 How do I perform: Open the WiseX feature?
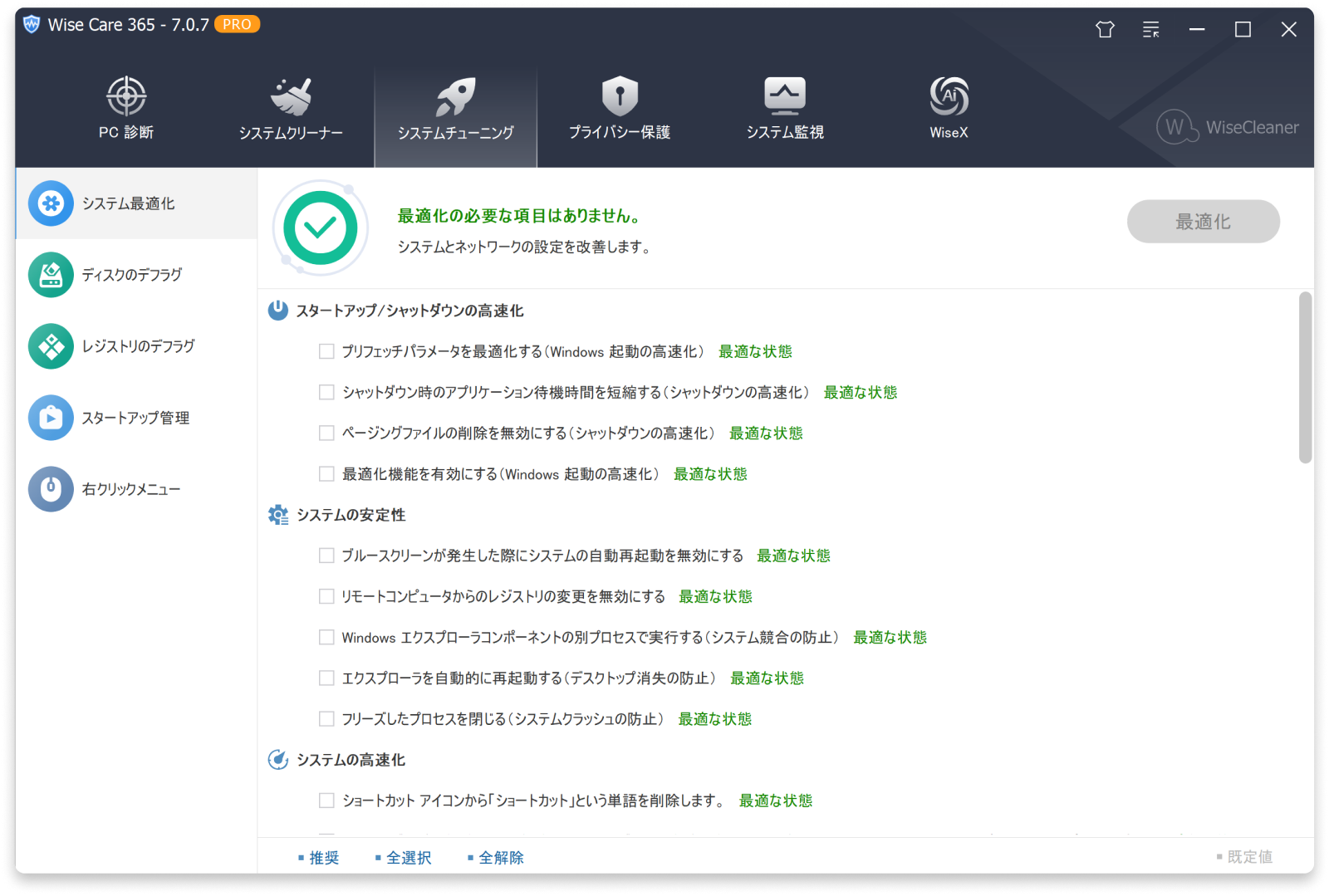948,106
